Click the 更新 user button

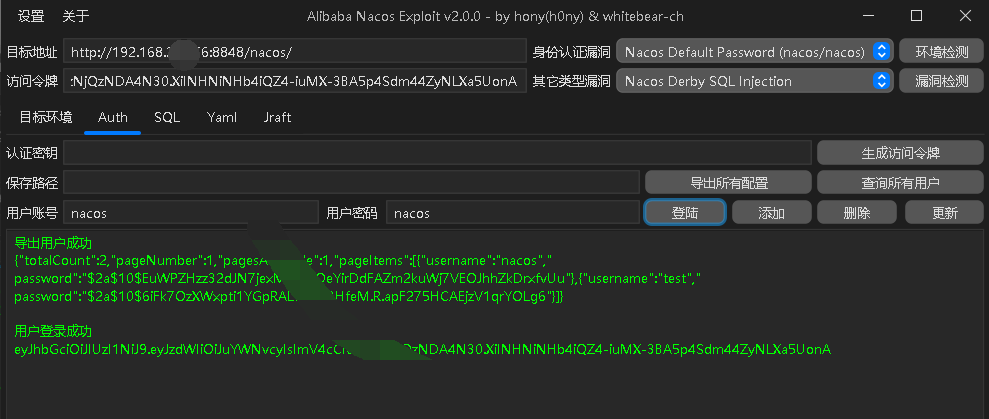(x=944, y=213)
